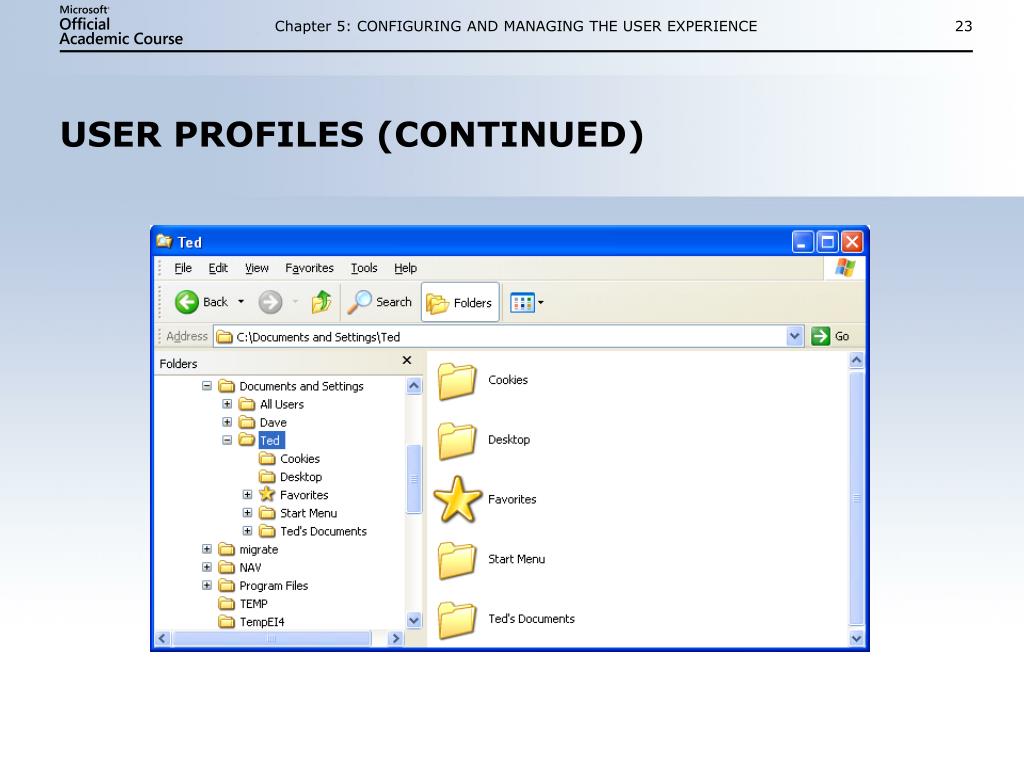Open the Views dropdown arrow
Viewport: 1024px width, 768px height.
click(x=541, y=302)
